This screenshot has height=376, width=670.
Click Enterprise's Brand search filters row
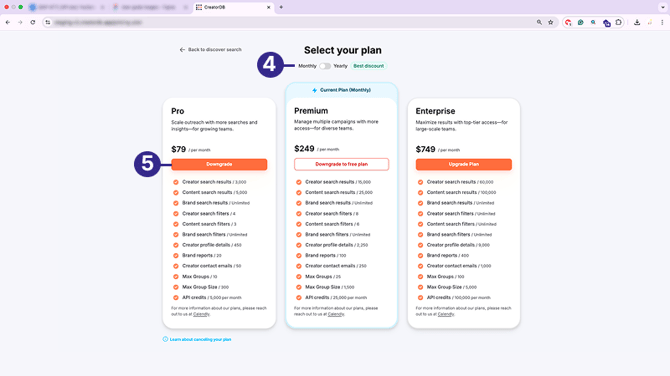tap(455, 235)
